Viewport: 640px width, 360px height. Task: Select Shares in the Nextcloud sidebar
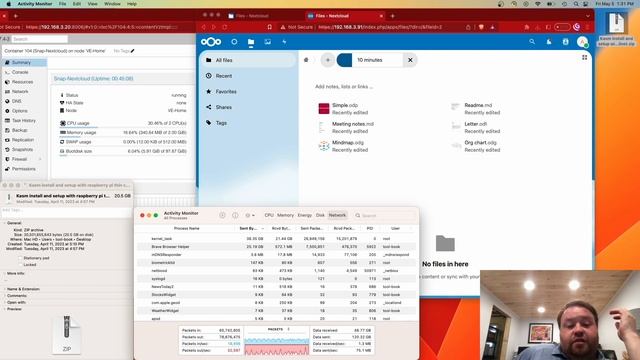[x=249, y=107]
